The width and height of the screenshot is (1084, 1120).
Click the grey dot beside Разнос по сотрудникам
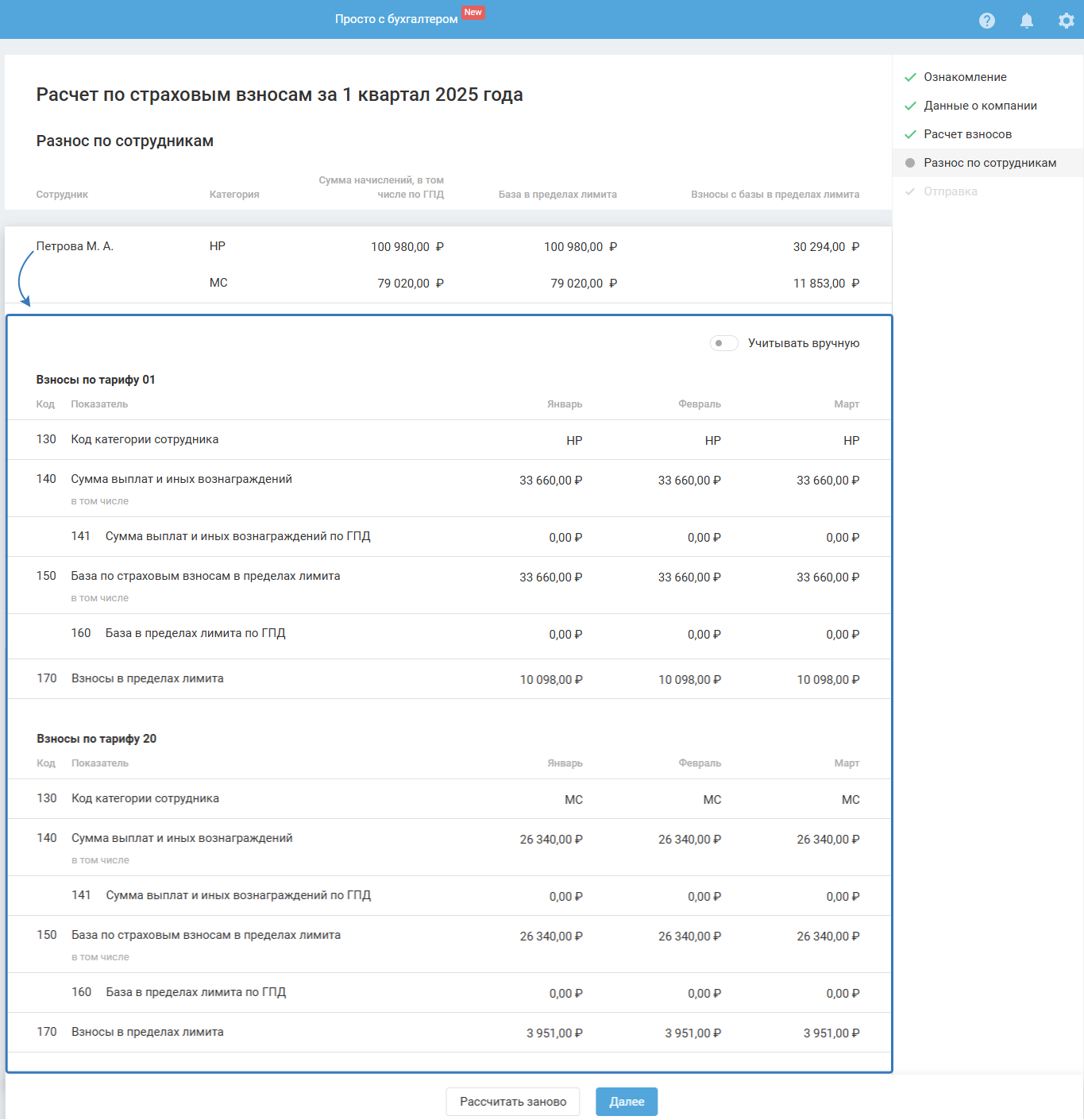910,163
